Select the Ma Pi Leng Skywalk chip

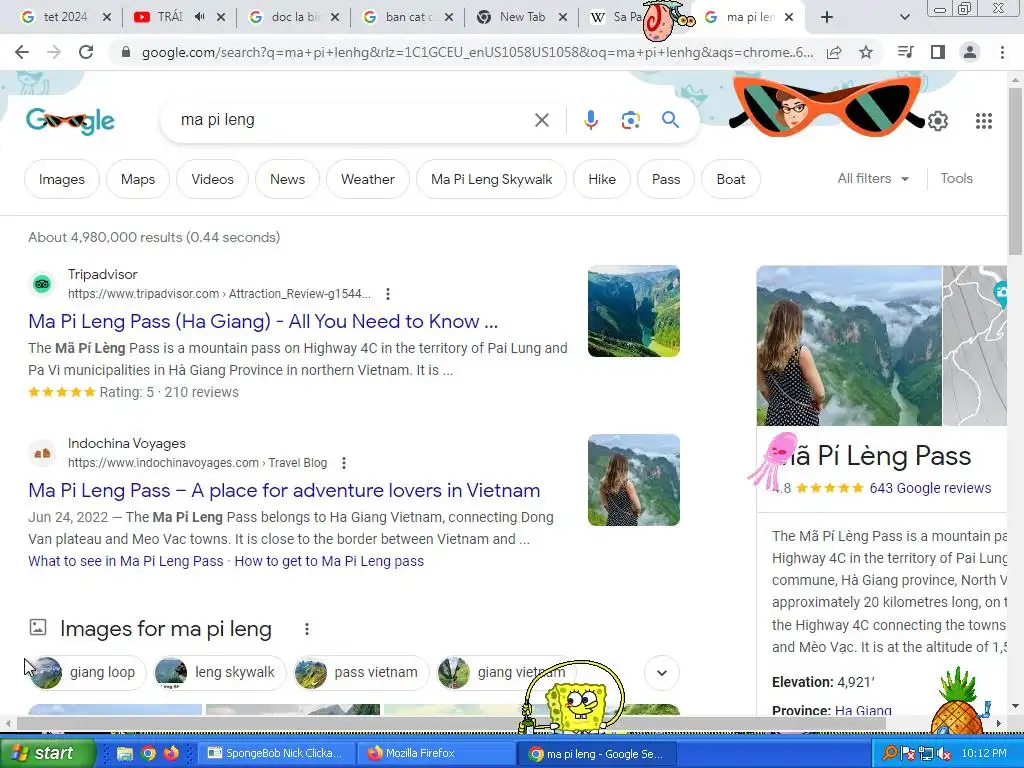tap(492, 179)
